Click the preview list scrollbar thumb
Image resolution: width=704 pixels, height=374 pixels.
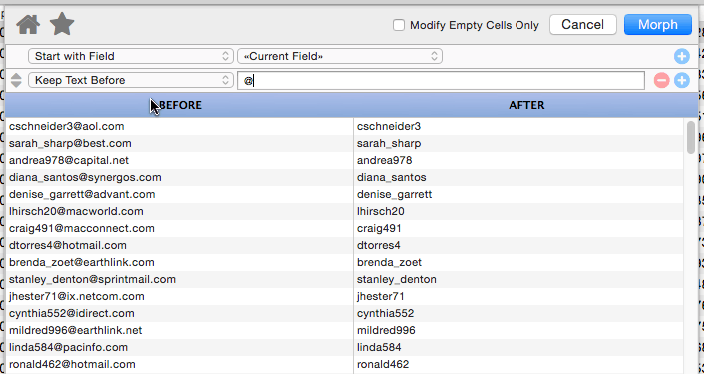(691, 138)
